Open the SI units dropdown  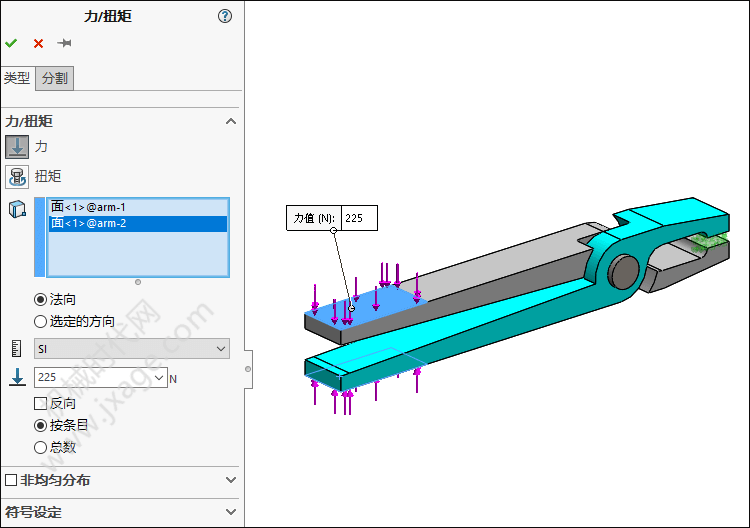click(132, 349)
